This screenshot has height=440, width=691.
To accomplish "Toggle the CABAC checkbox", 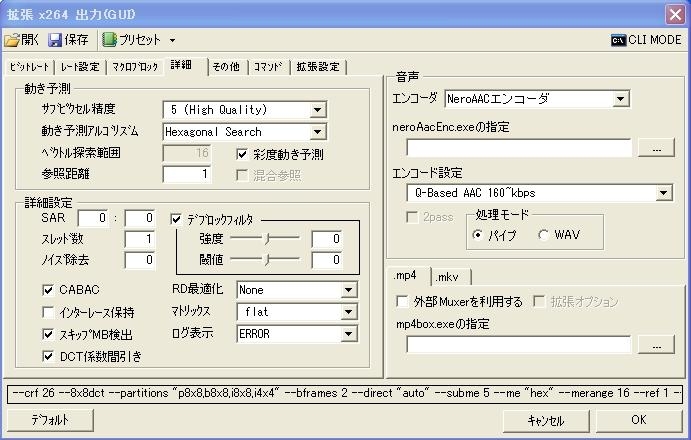I will (48, 290).
